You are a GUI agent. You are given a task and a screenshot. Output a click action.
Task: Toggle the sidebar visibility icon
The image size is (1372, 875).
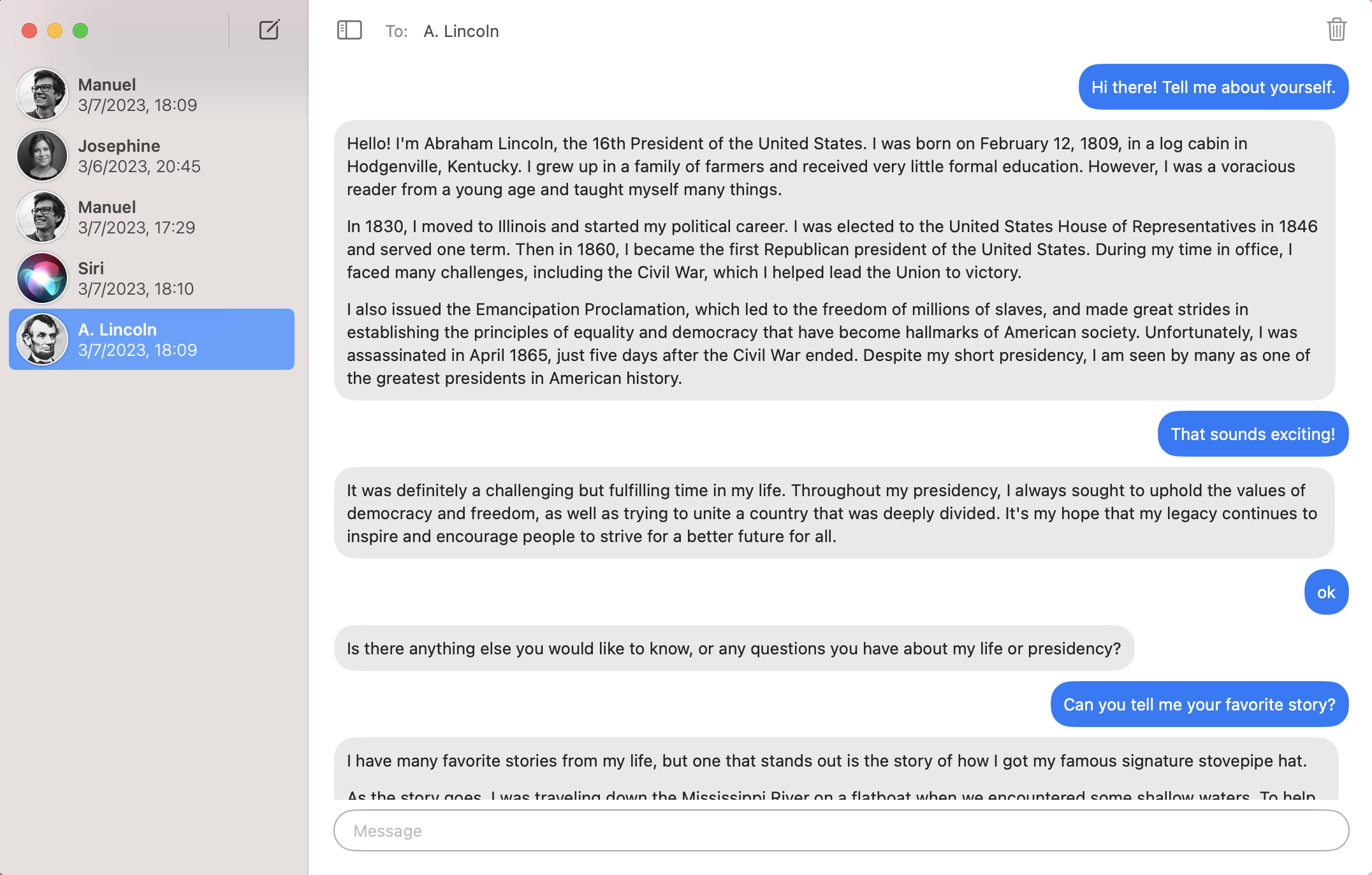349,29
